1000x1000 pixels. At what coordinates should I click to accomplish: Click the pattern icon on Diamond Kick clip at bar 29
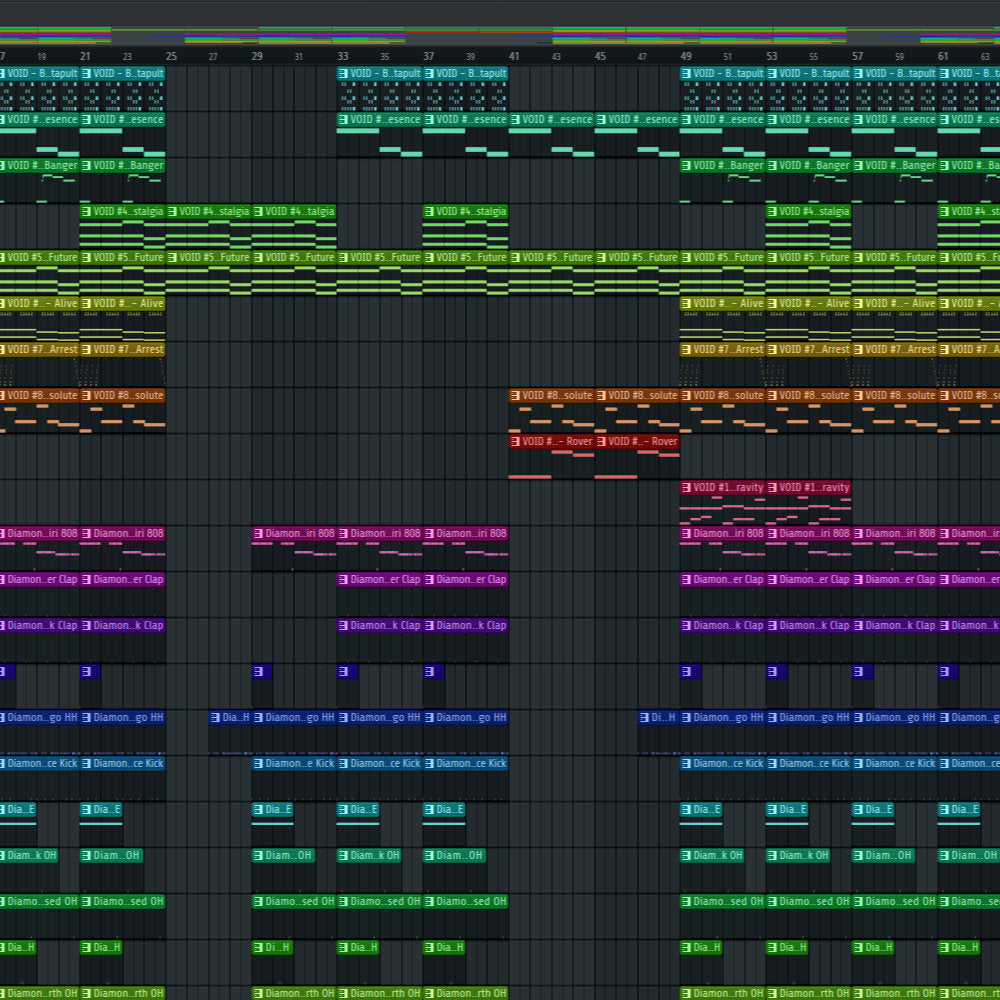[x=258, y=764]
